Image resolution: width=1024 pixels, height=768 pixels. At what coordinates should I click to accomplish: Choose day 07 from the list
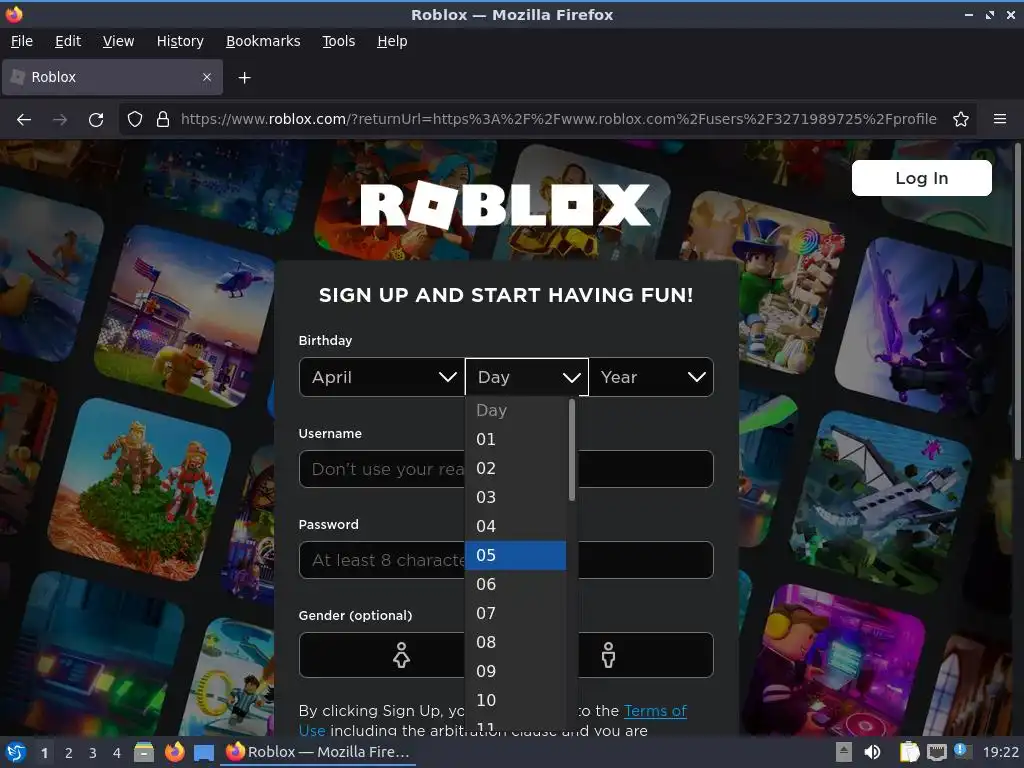(515, 613)
